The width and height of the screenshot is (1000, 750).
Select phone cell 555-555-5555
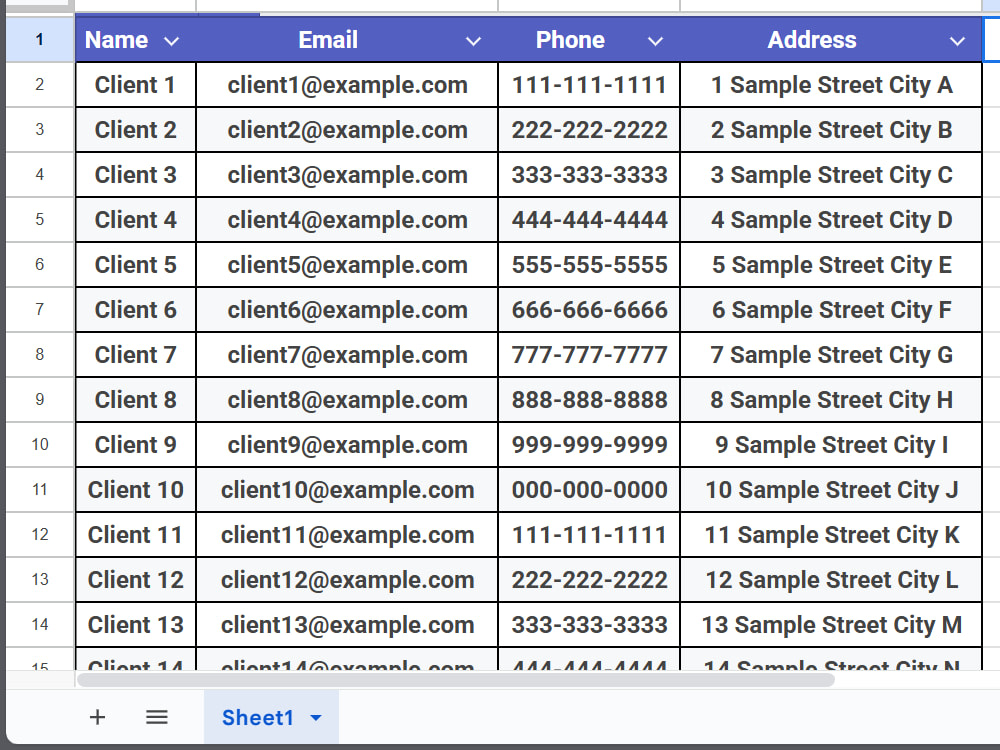(x=589, y=265)
